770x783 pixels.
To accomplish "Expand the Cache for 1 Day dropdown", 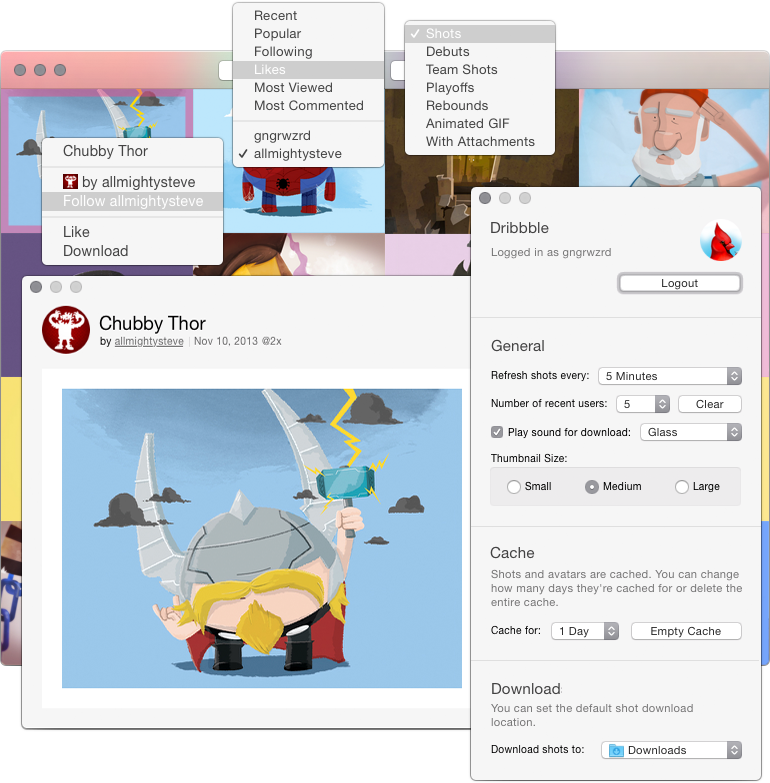I will point(585,631).
